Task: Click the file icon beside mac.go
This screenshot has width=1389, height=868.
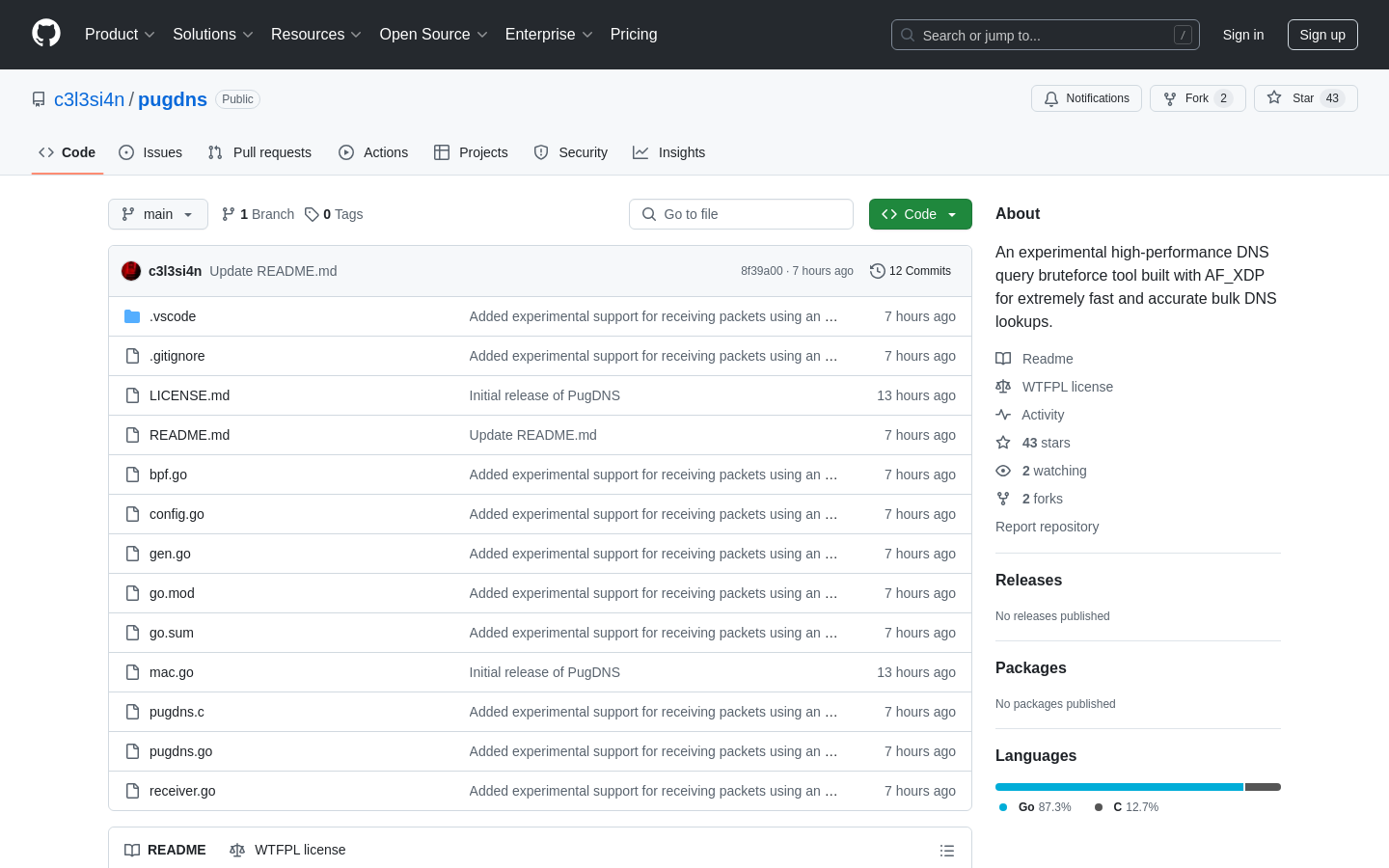Action: click(132, 672)
